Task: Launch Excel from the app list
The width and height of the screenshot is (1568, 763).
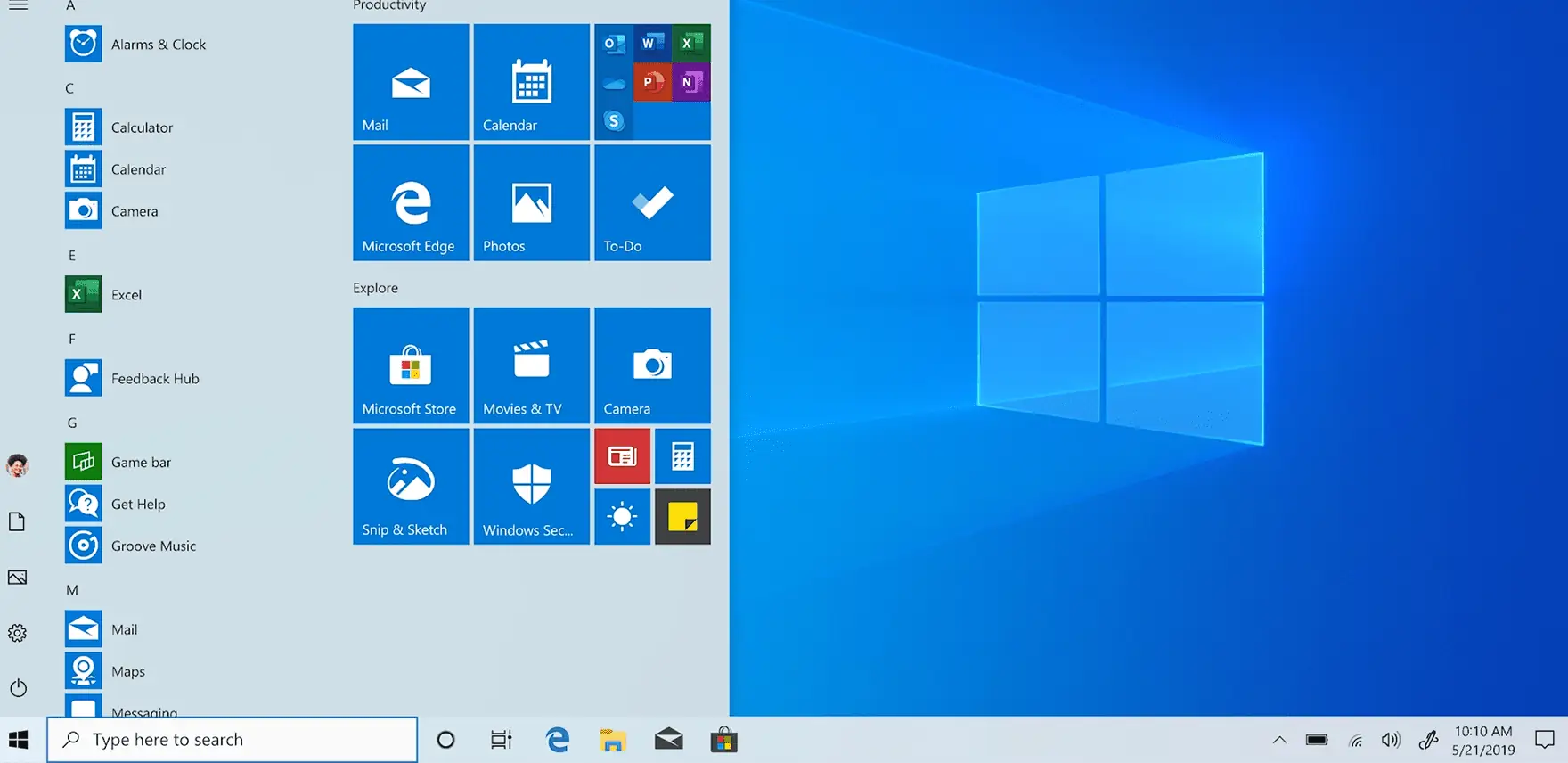Action: pyautogui.click(x=103, y=295)
